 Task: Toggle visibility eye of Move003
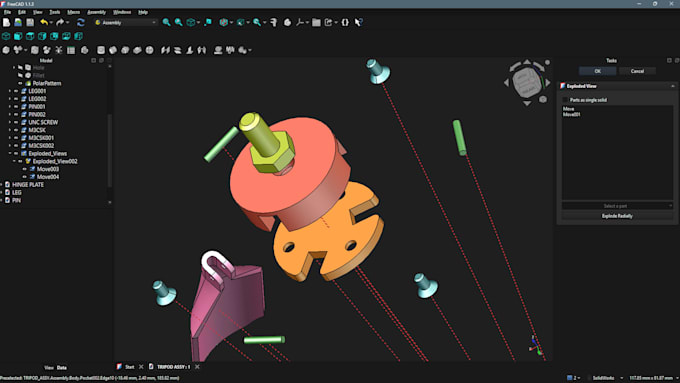25,169
